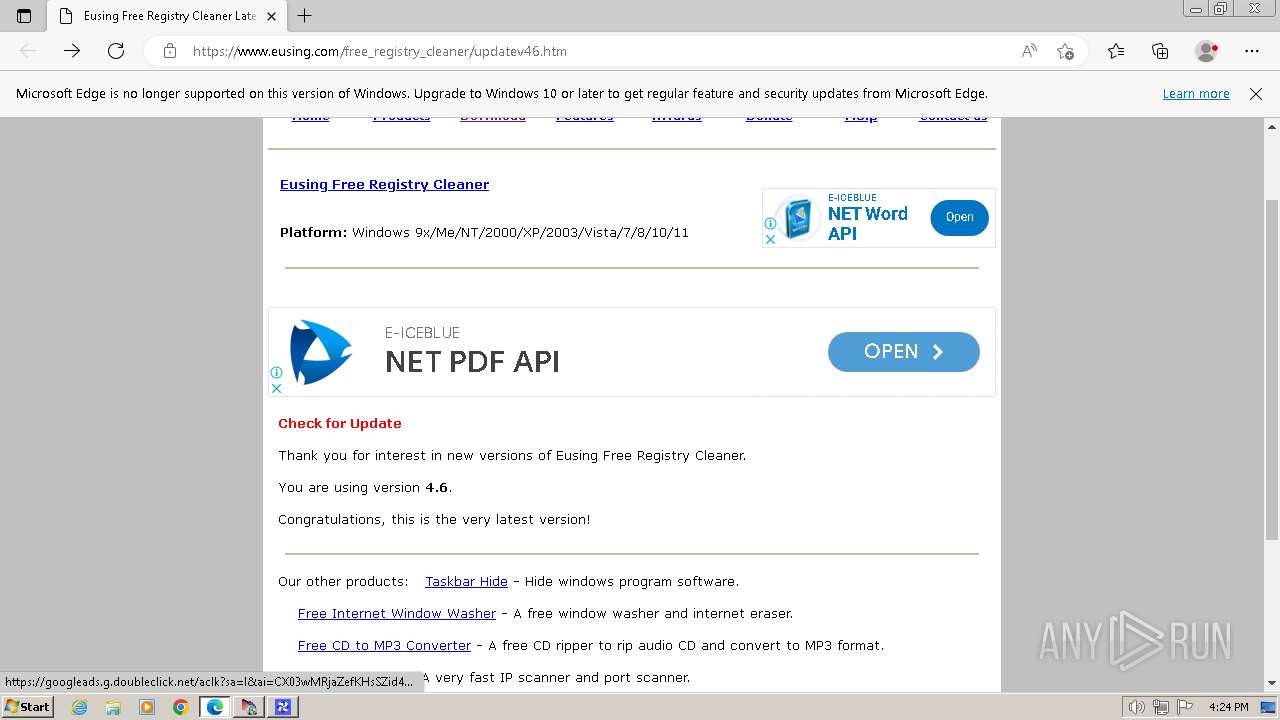Image resolution: width=1280 pixels, height=720 pixels.
Task: Dismiss the Edge unsupported notification bar
Action: pos(1256,94)
